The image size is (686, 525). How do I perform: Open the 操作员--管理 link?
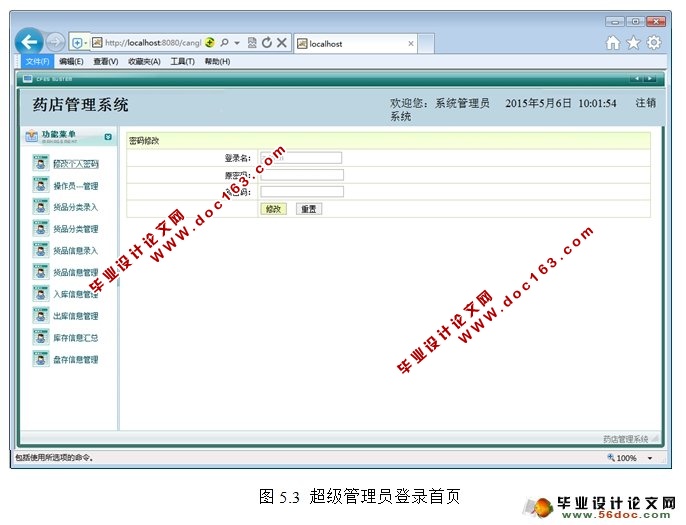pyautogui.click(x=76, y=186)
